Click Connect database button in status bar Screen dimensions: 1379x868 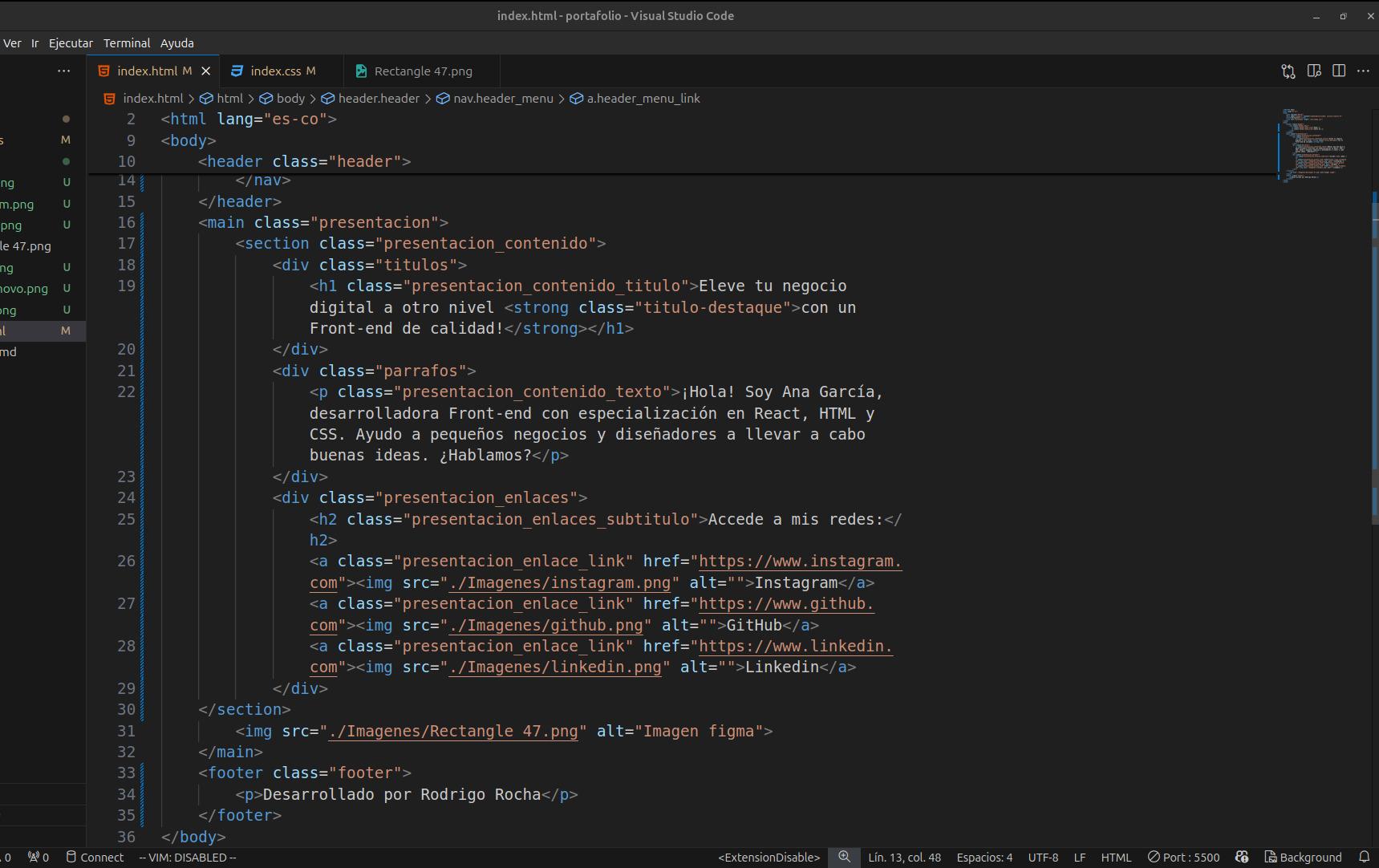[x=95, y=857]
